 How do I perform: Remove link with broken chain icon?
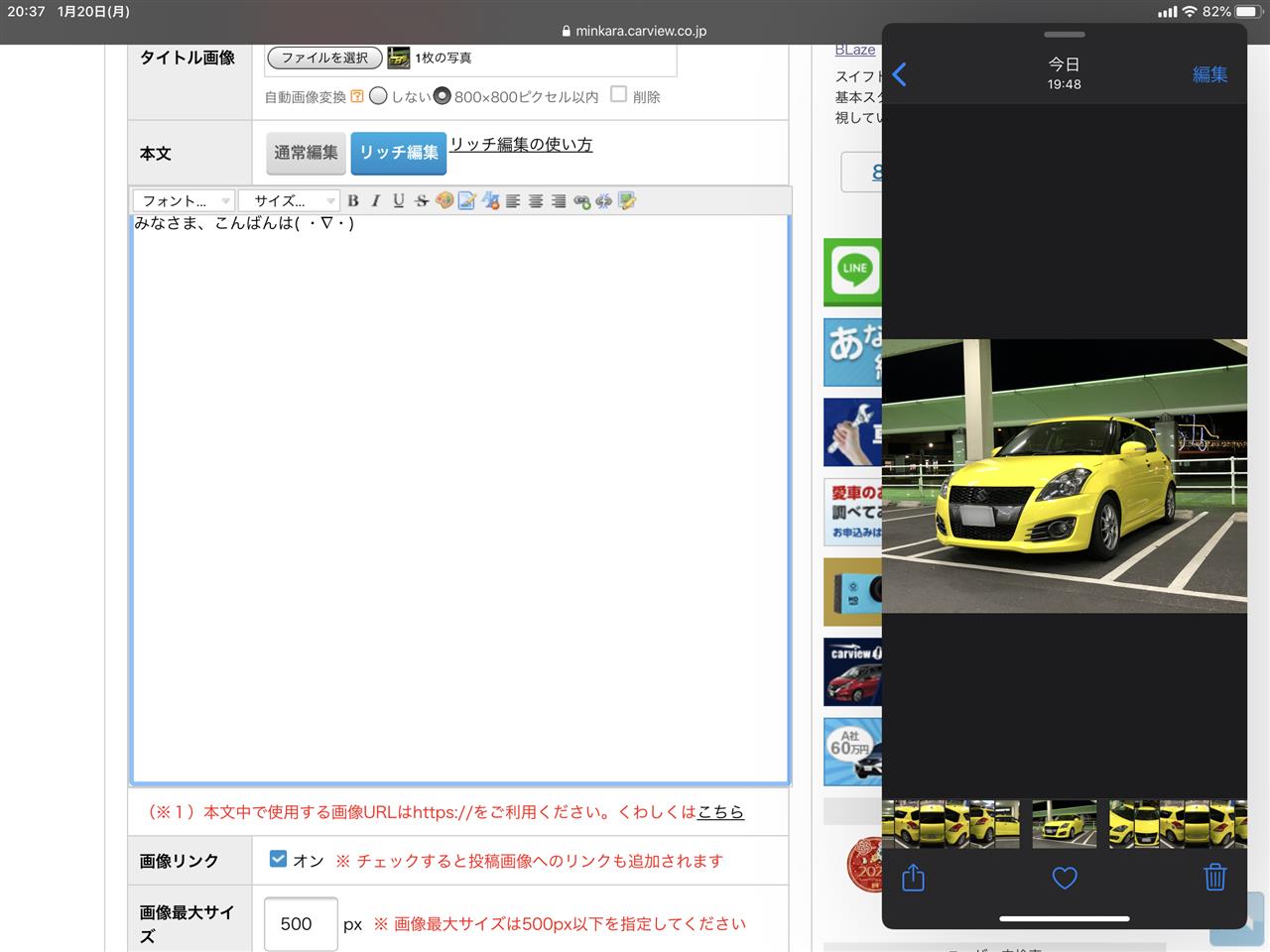click(603, 200)
